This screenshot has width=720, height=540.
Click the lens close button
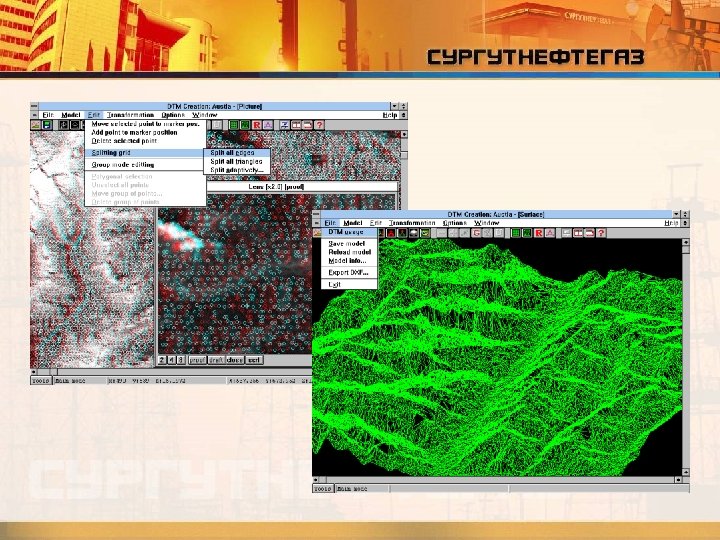(x=235, y=360)
